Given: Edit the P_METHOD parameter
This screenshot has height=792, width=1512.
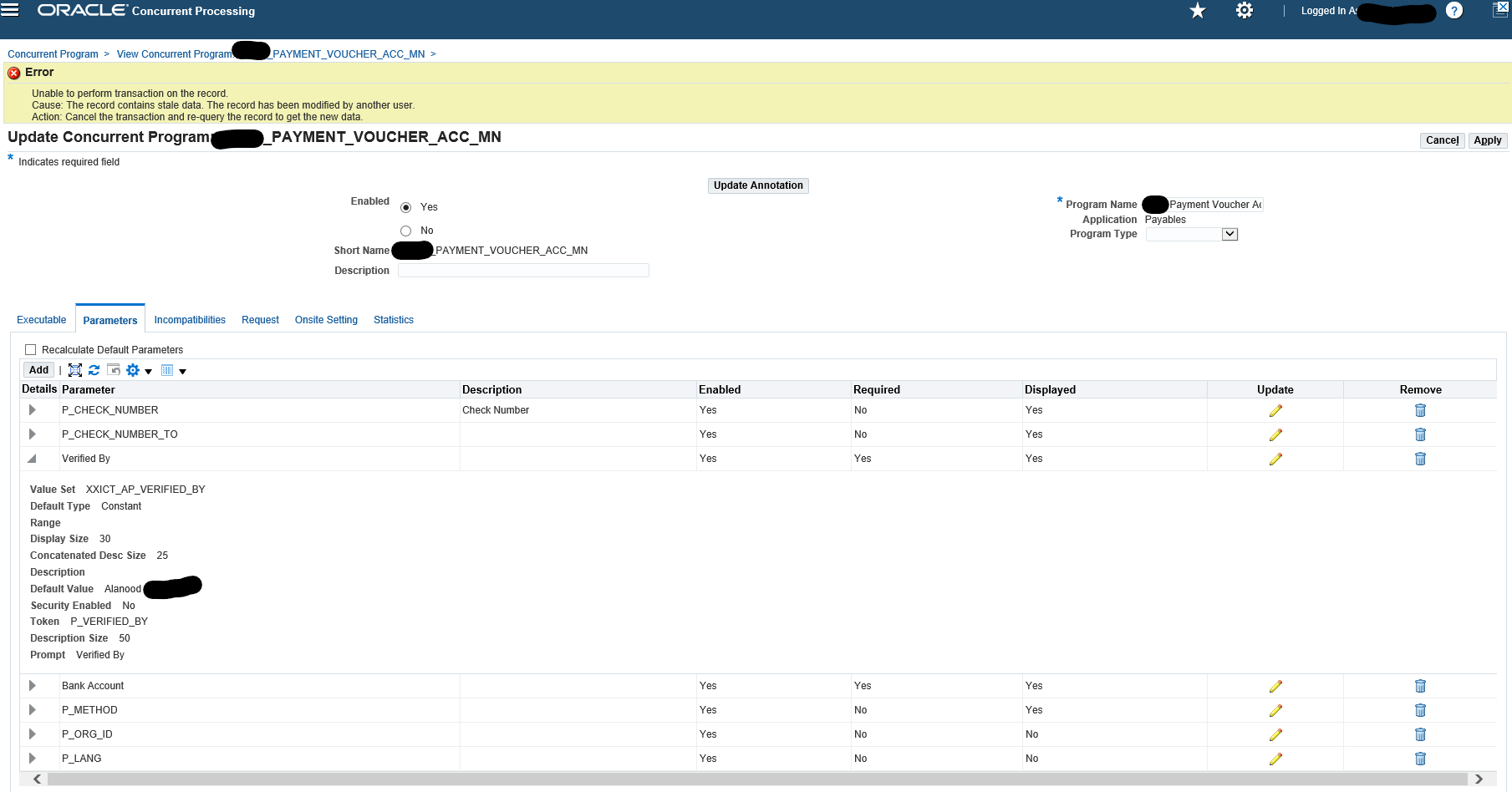Looking at the screenshot, I should point(1275,710).
